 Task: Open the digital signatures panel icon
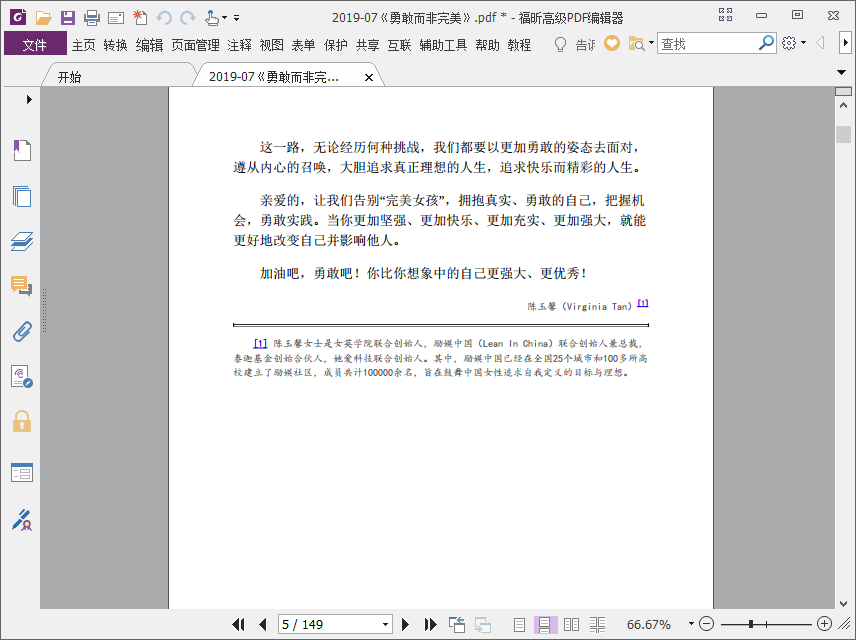coord(22,376)
